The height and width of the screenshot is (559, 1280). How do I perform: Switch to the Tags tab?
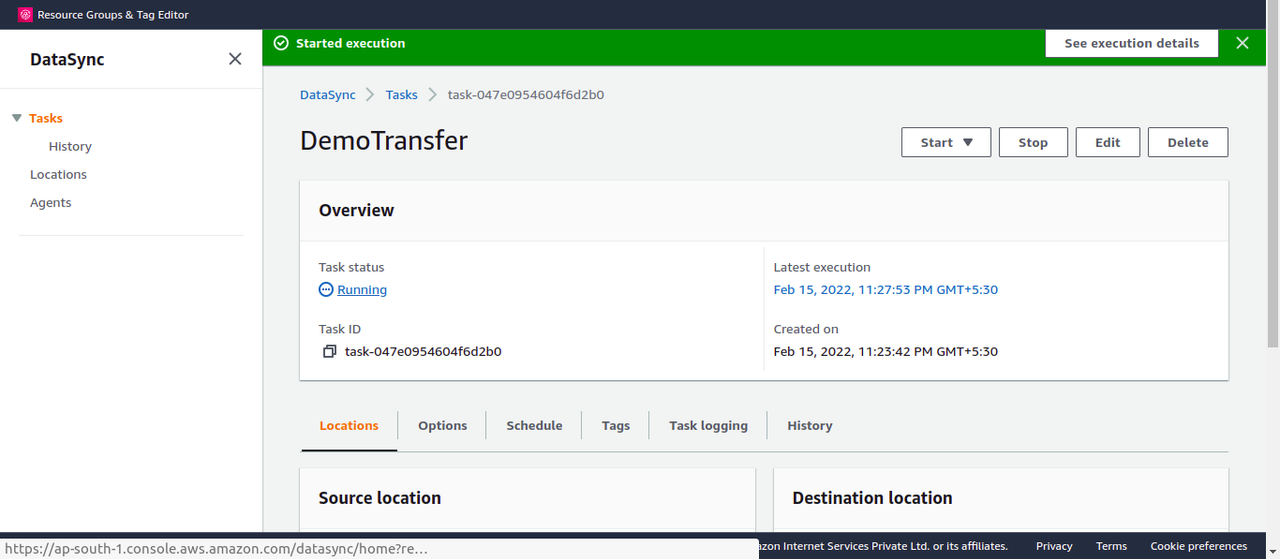point(616,425)
